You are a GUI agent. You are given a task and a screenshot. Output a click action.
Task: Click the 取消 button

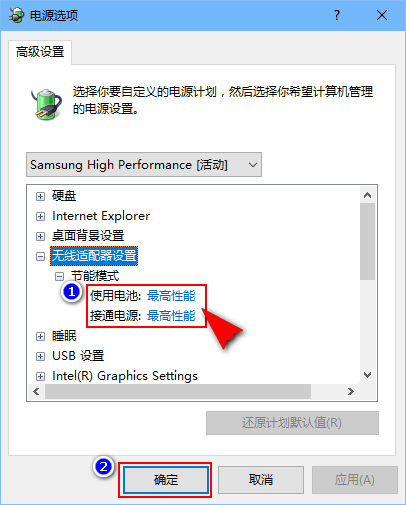coord(261,480)
